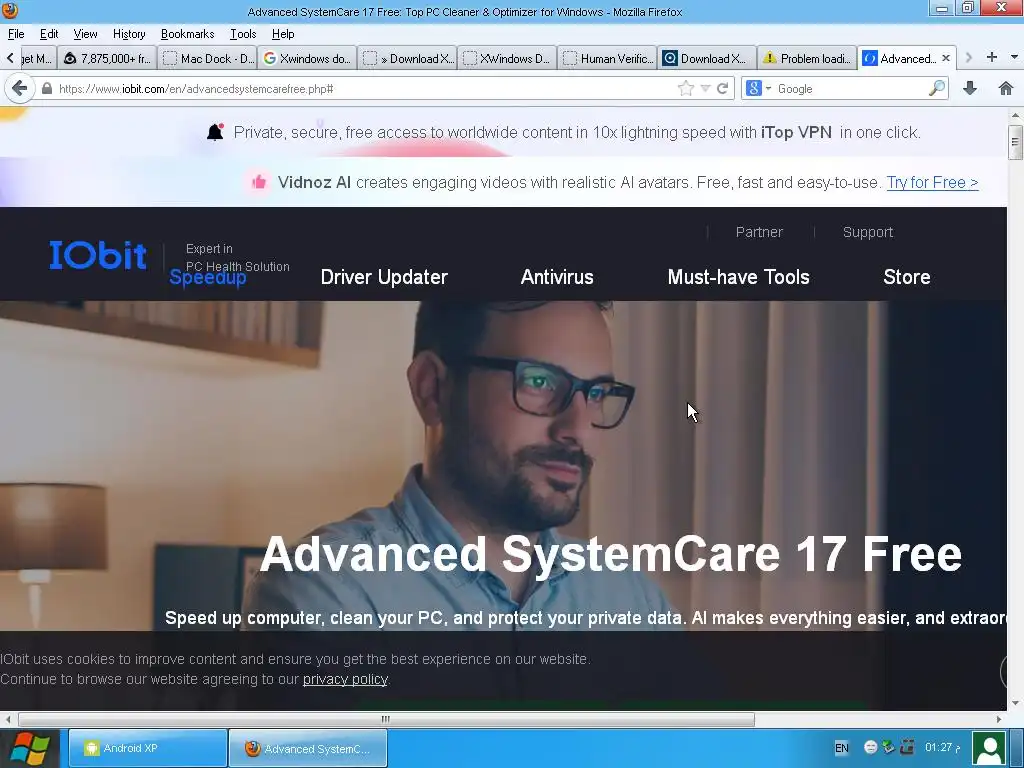1024x768 pixels.
Task: Click the horizontal scrollbar right arrow
Action: pyautogui.click(x=999, y=719)
